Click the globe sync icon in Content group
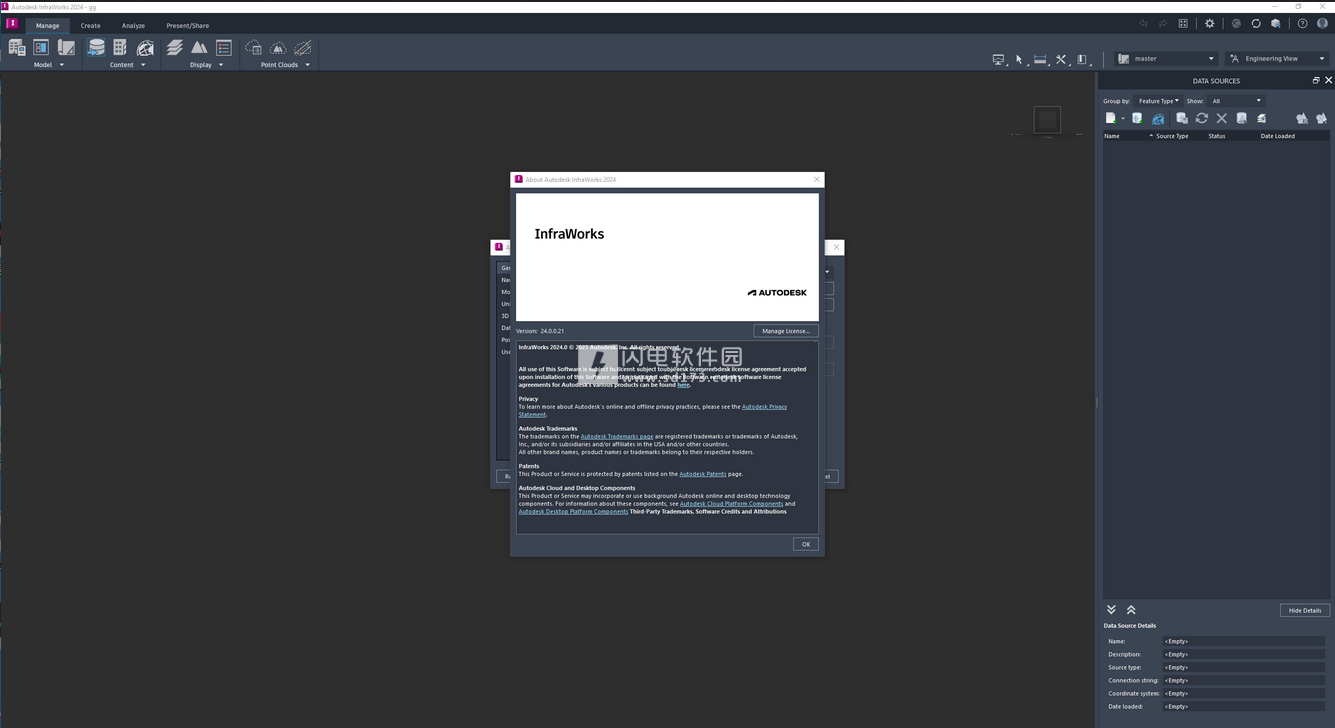 point(146,47)
